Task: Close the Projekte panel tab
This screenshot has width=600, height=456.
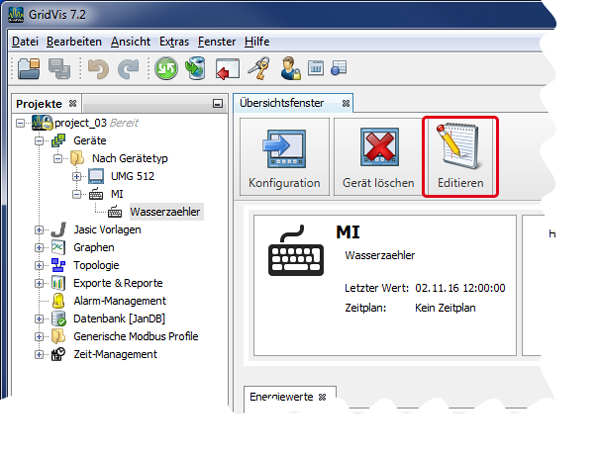Action: (x=73, y=103)
